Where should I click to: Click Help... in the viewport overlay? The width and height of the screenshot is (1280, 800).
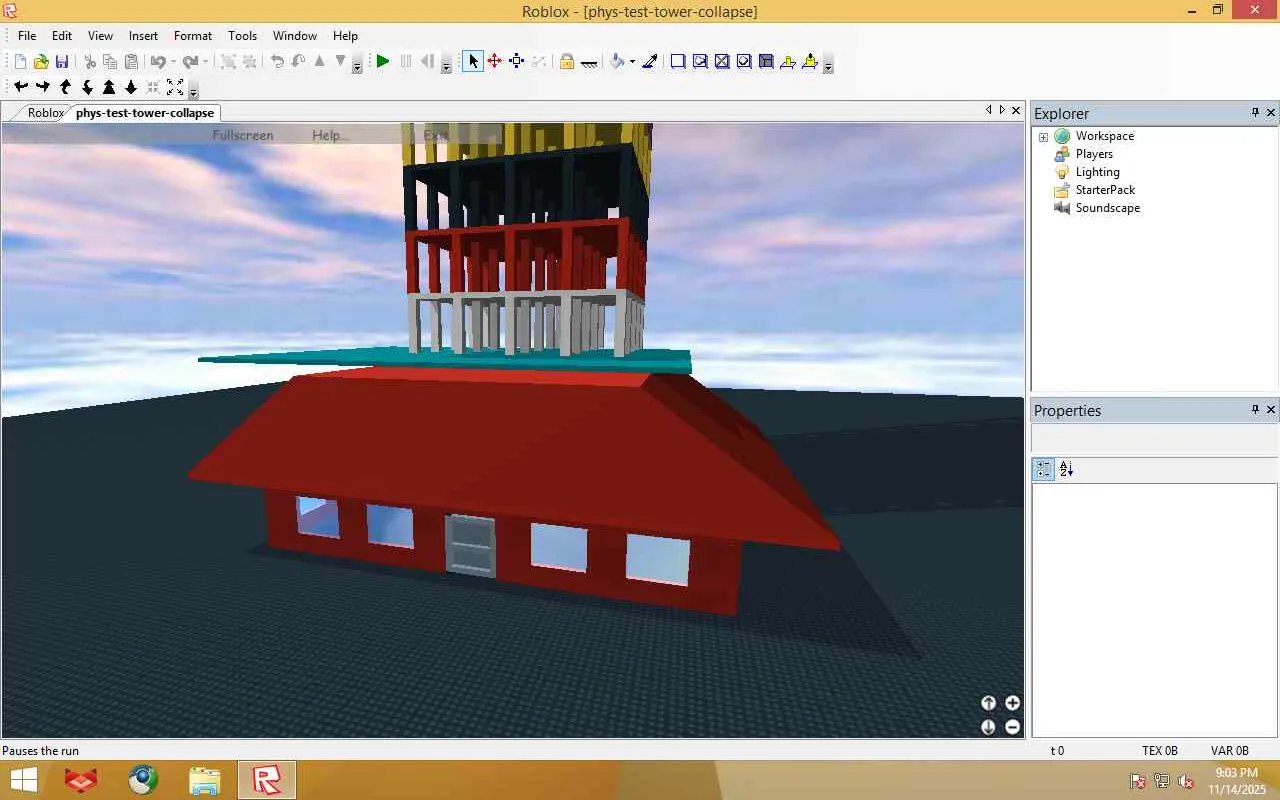[330, 135]
